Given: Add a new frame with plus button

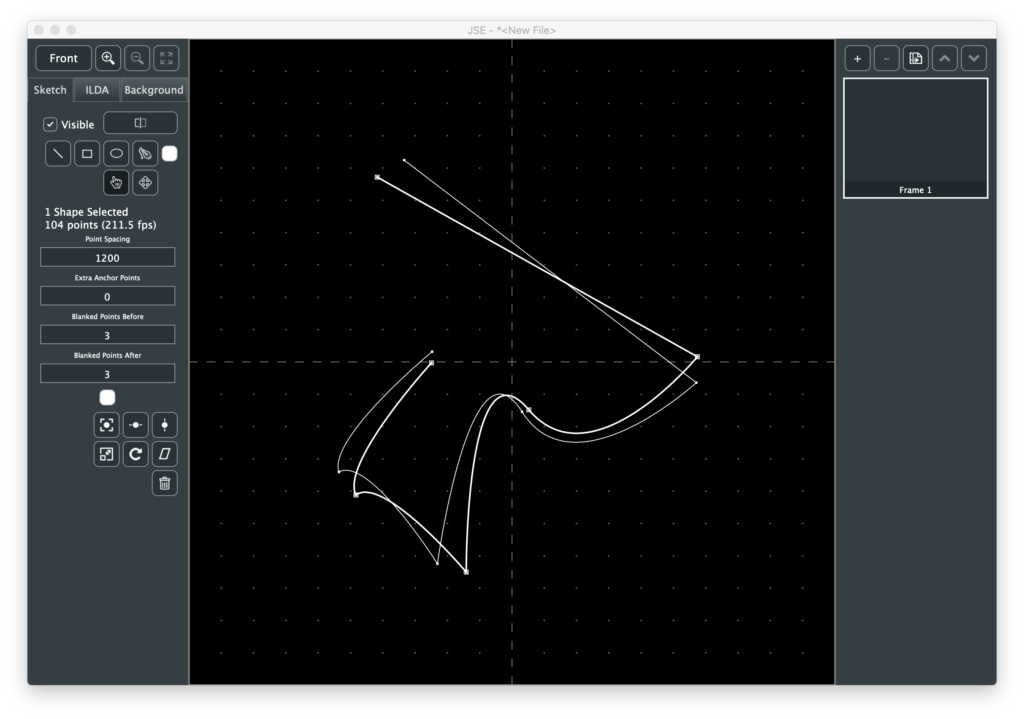Looking at the screenshot, I should click(857, 58).
